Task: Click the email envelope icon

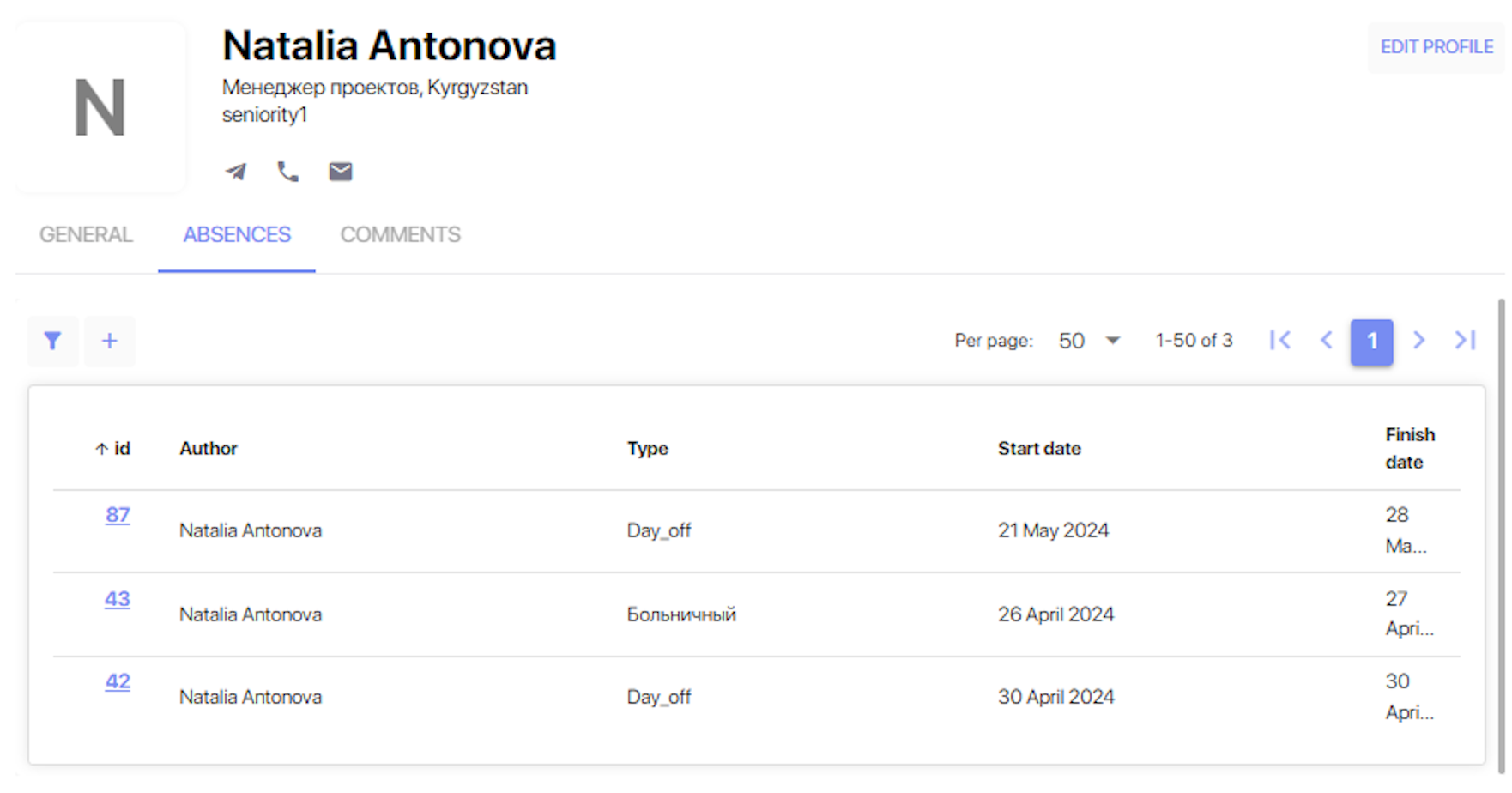Action: click(x=341, y=172)
